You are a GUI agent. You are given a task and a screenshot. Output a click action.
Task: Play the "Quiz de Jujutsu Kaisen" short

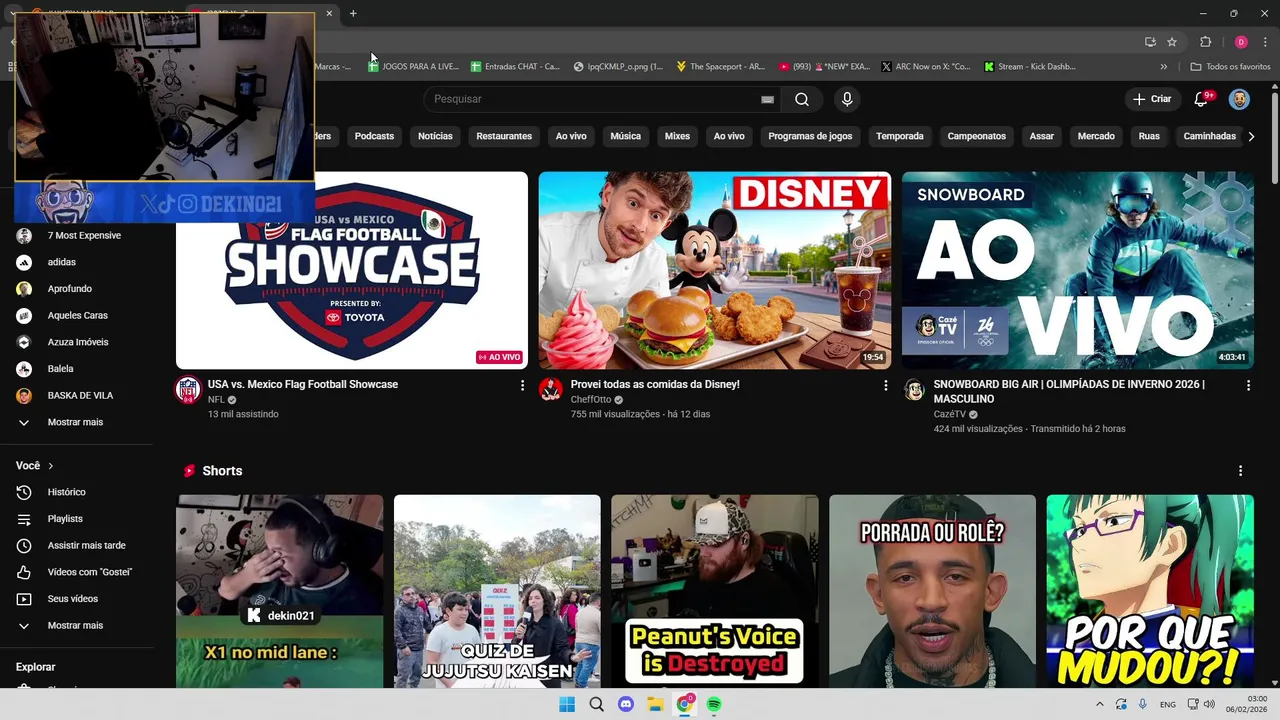(x=497, y=591)
